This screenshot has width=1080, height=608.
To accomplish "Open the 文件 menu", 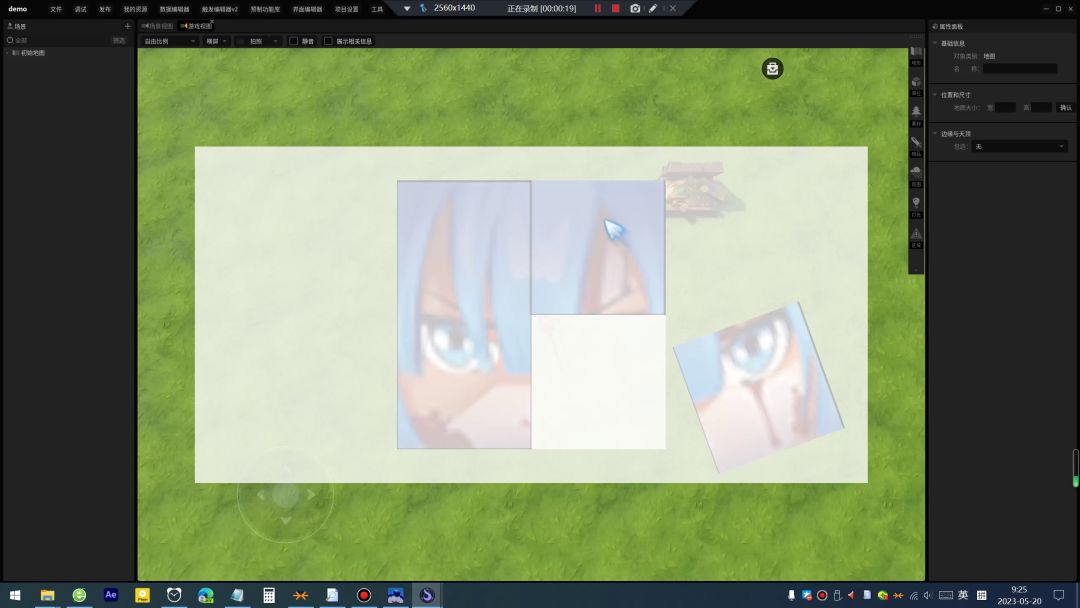I will 56,9.
